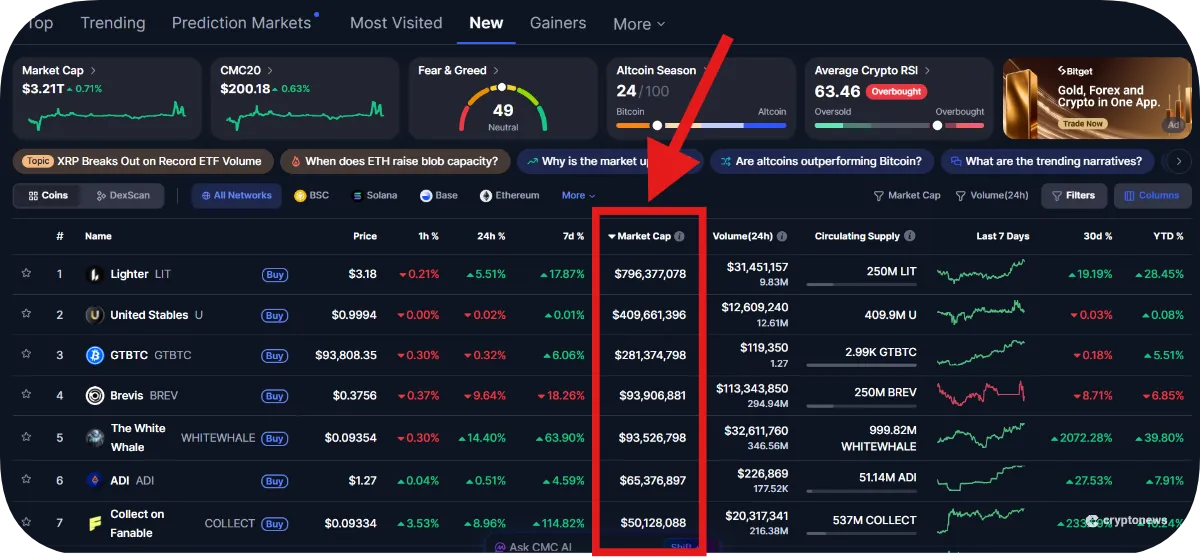The height and width of the screenshot is (557, 1200).
Task: Click Buy button for Brevis
Action: tap(275, 397)
